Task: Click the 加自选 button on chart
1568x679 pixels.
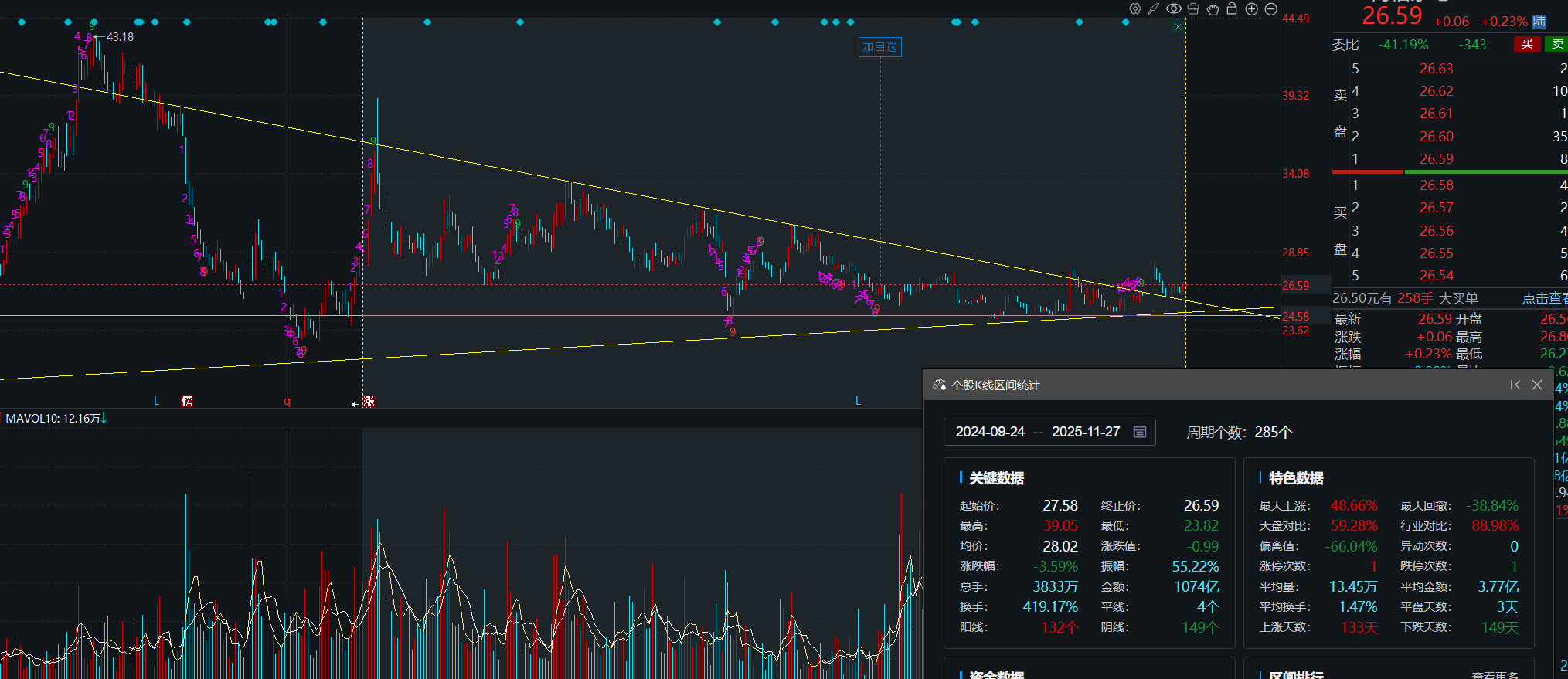Action: 880,47
